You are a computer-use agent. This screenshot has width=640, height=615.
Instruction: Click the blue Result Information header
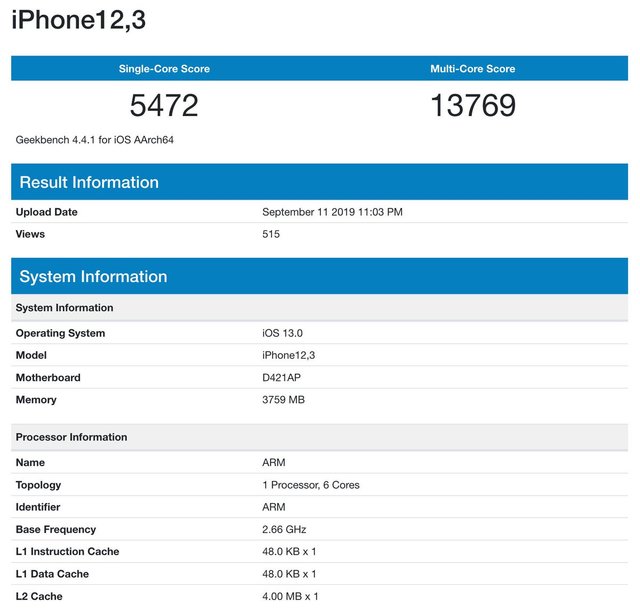point(89,182)
